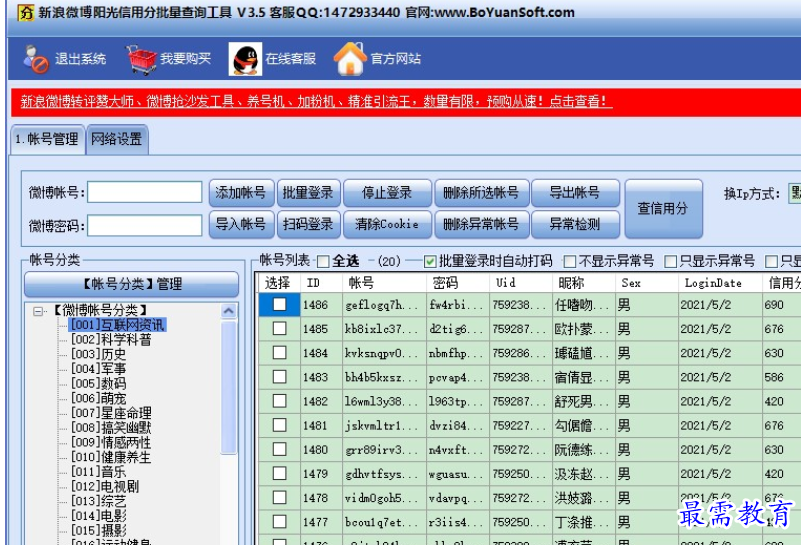This screenshot has width=801, height=545.
Task: Sort by ID column header
Action: (x=321, y=283)
